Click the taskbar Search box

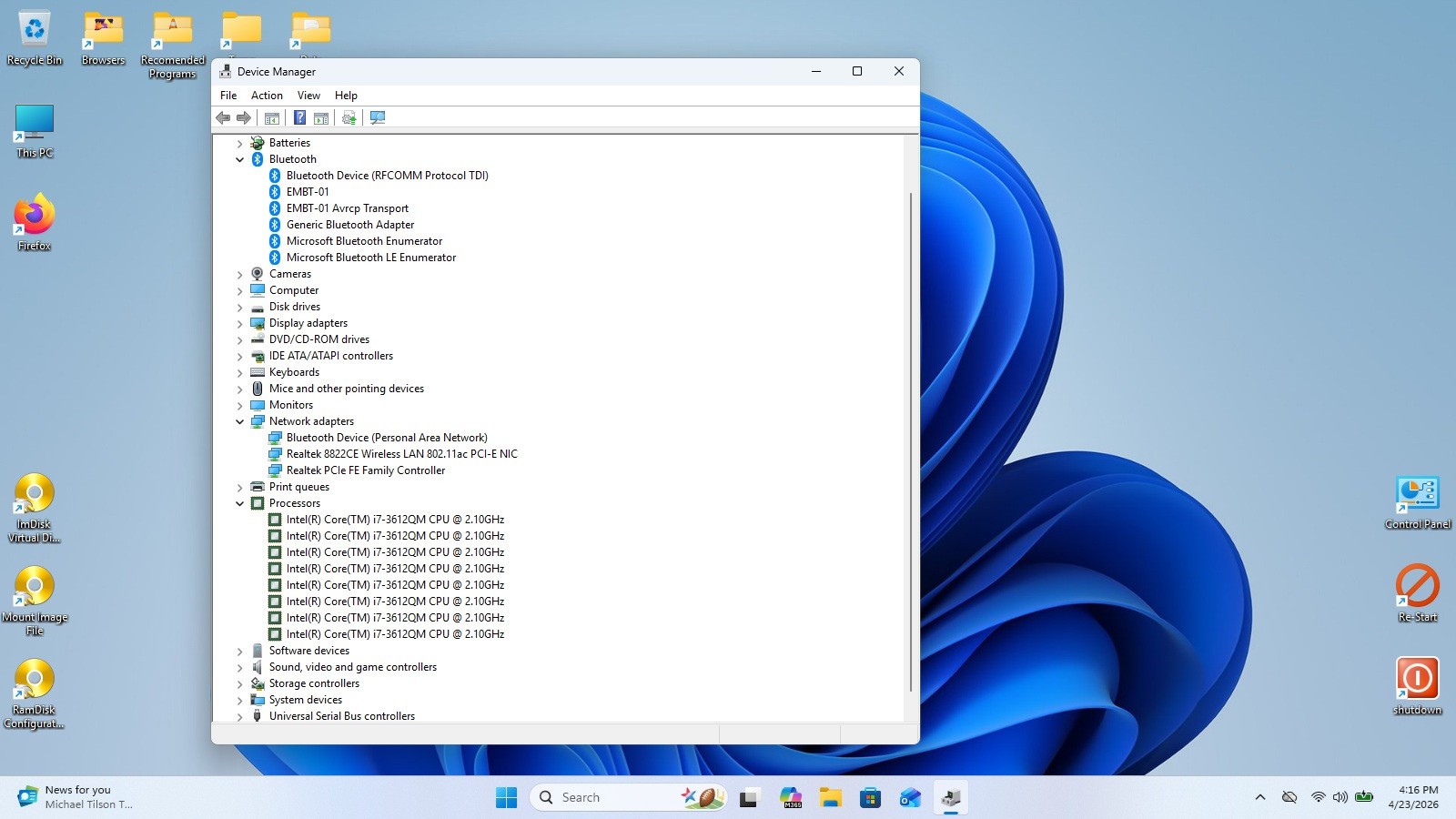coord(628,798)
